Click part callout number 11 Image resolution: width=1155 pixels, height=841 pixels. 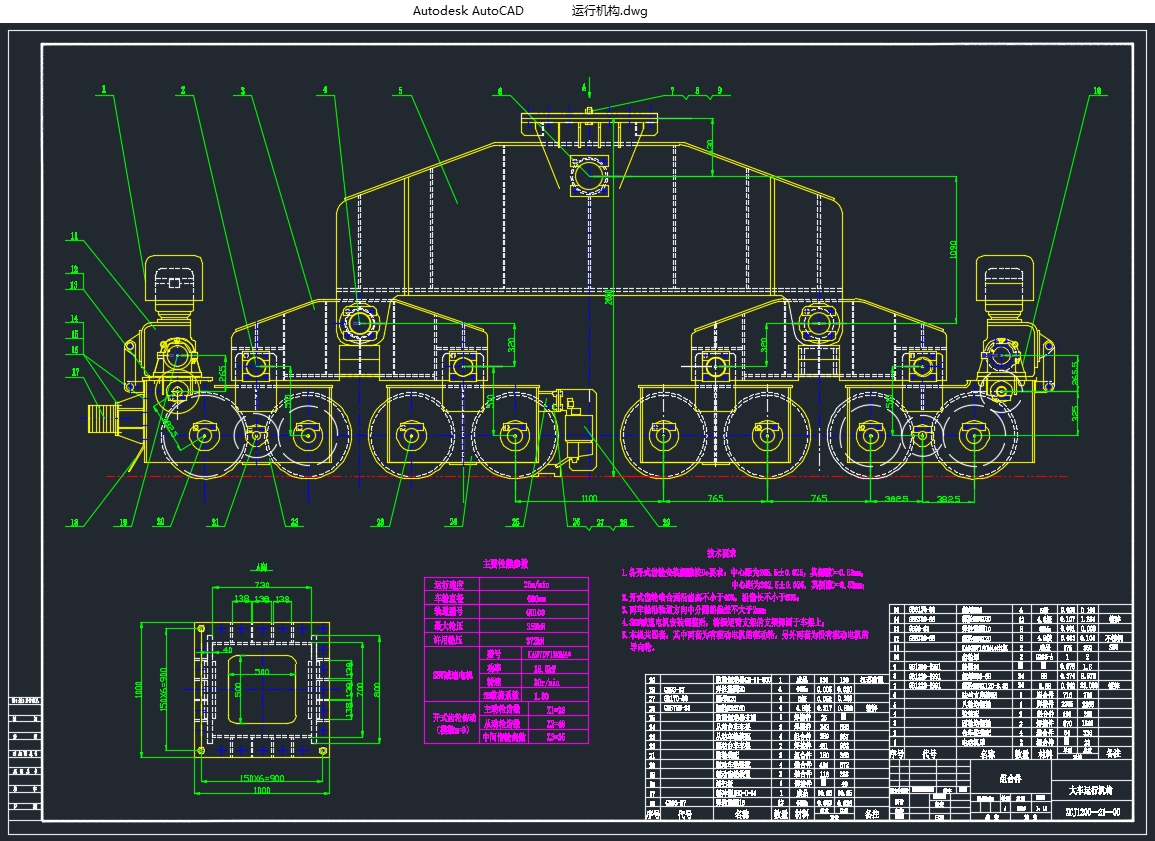73,237
